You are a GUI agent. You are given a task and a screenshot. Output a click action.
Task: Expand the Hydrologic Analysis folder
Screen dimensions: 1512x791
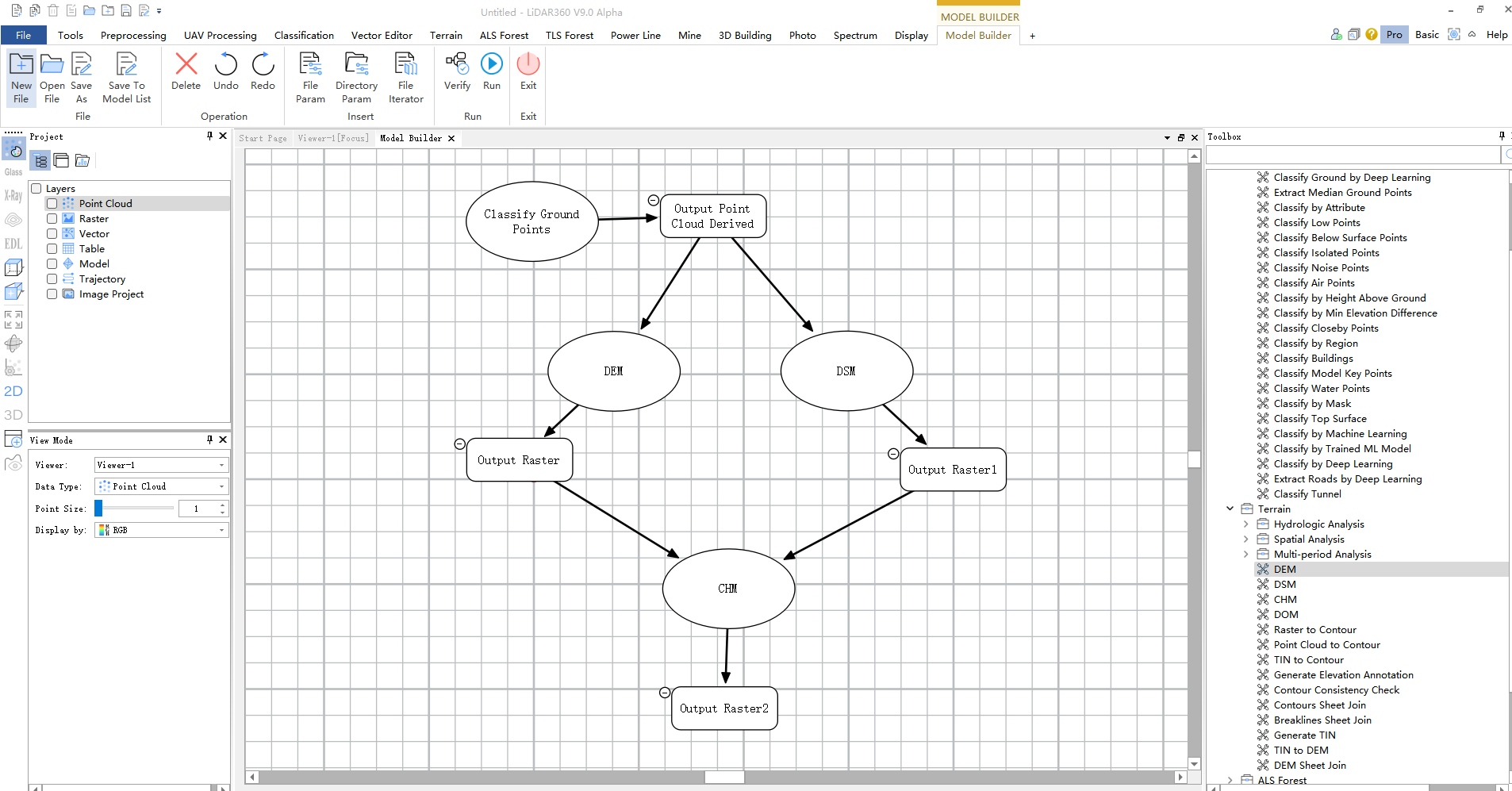[1245, 524]
